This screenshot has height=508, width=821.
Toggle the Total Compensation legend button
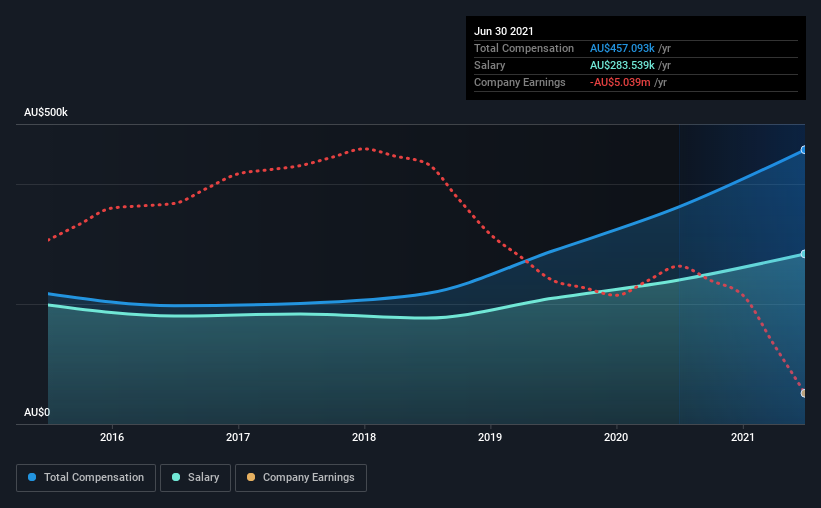[86, 478]
